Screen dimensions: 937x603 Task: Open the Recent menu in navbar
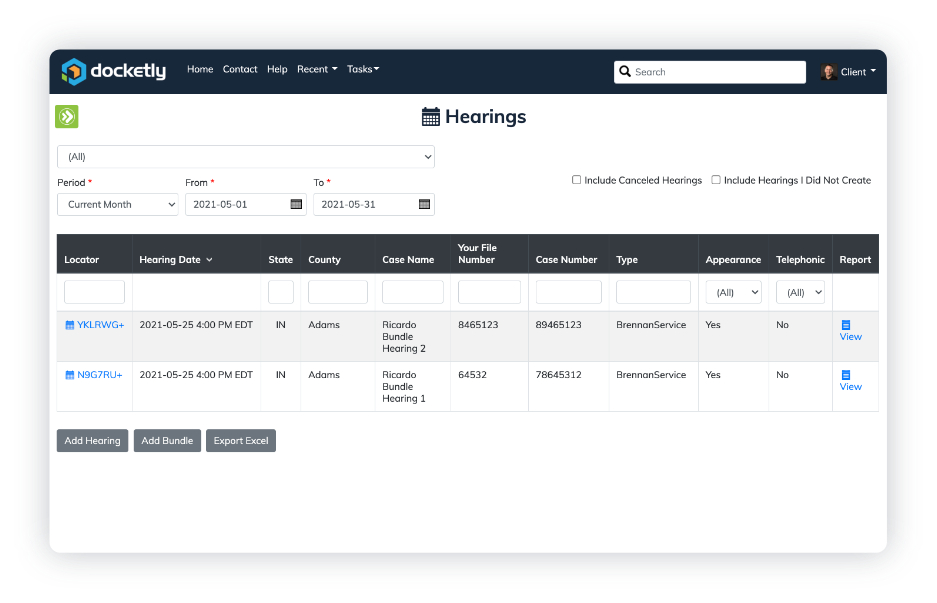click(x=317, y=70)
